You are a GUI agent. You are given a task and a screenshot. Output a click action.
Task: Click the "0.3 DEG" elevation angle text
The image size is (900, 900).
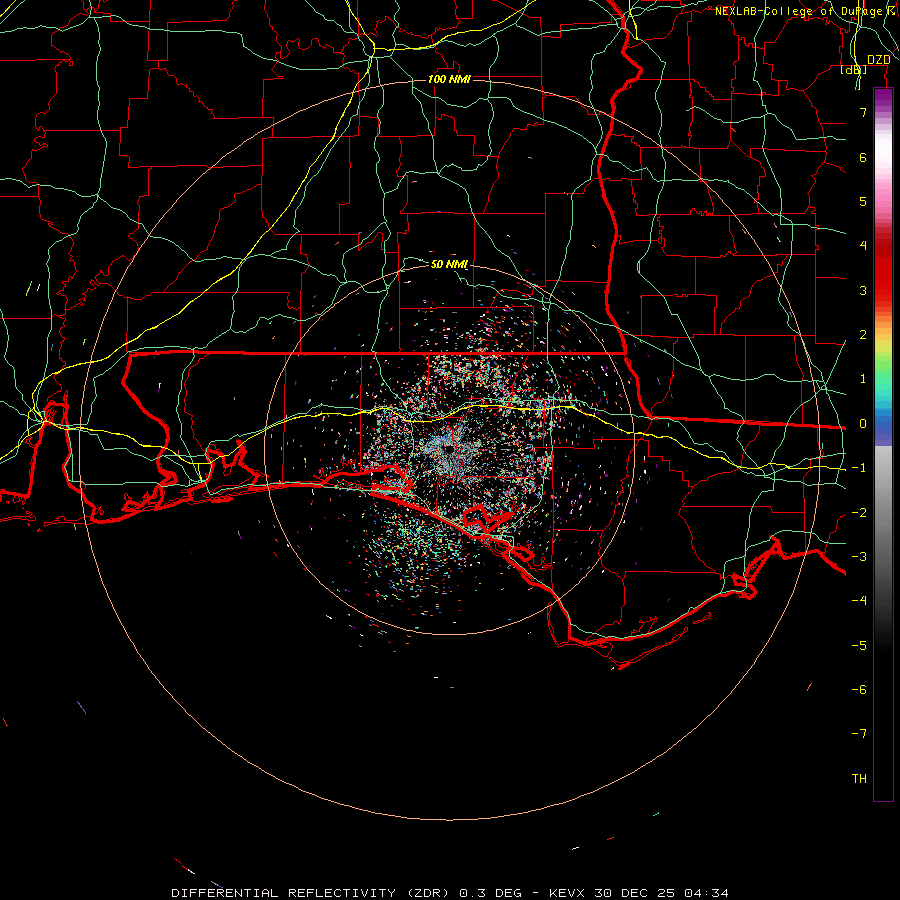tap(490, 893)
